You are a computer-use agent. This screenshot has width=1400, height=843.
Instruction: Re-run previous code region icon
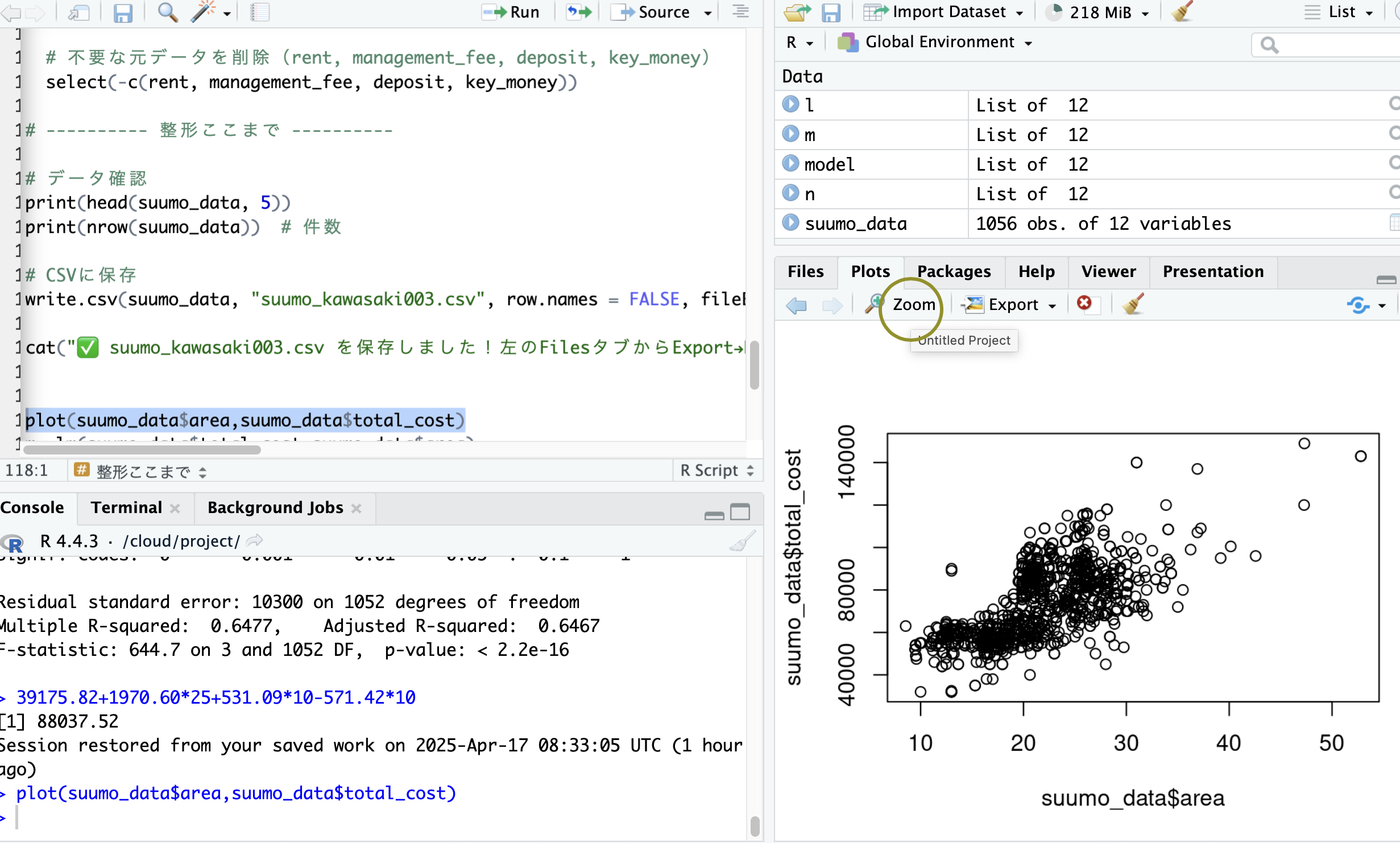579,12
